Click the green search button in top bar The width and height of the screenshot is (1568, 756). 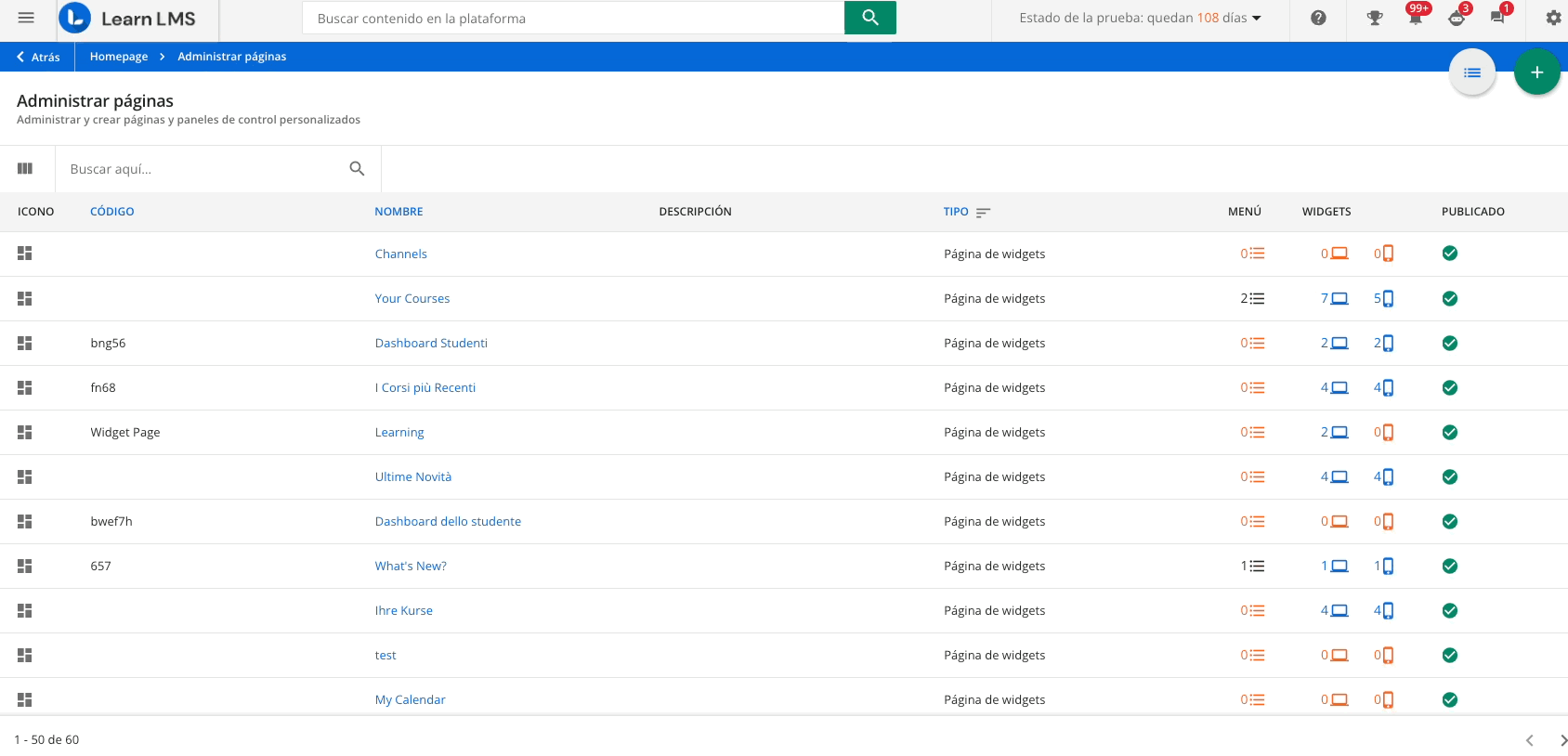point(869,18)
